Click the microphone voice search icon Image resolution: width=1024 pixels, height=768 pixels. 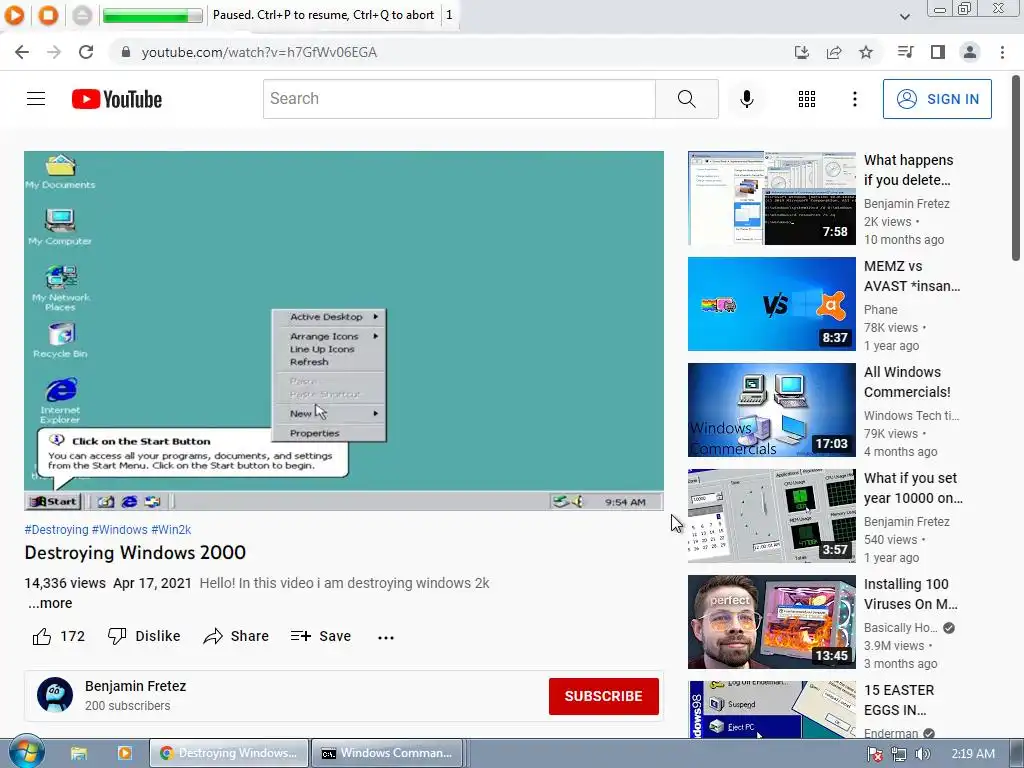pos(746,99)
